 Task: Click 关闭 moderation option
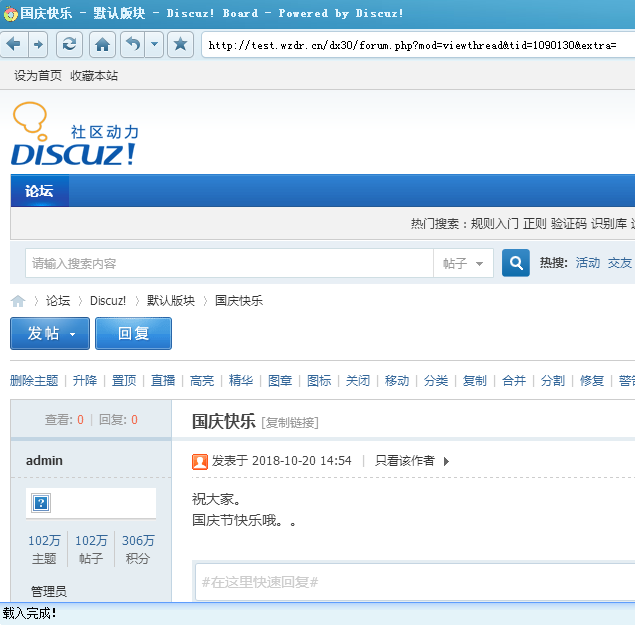pyautogui.click(x=358, y=381)
